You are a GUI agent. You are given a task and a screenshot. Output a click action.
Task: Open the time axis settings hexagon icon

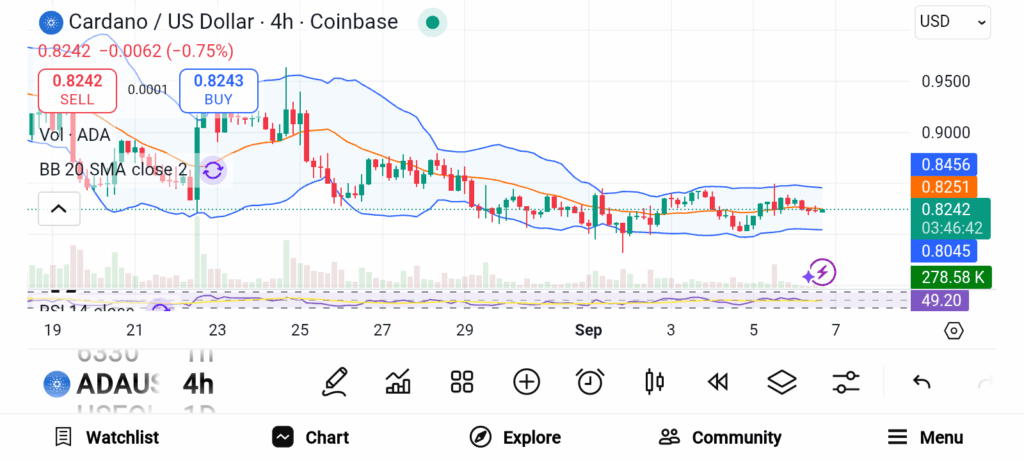coord(953,330)
